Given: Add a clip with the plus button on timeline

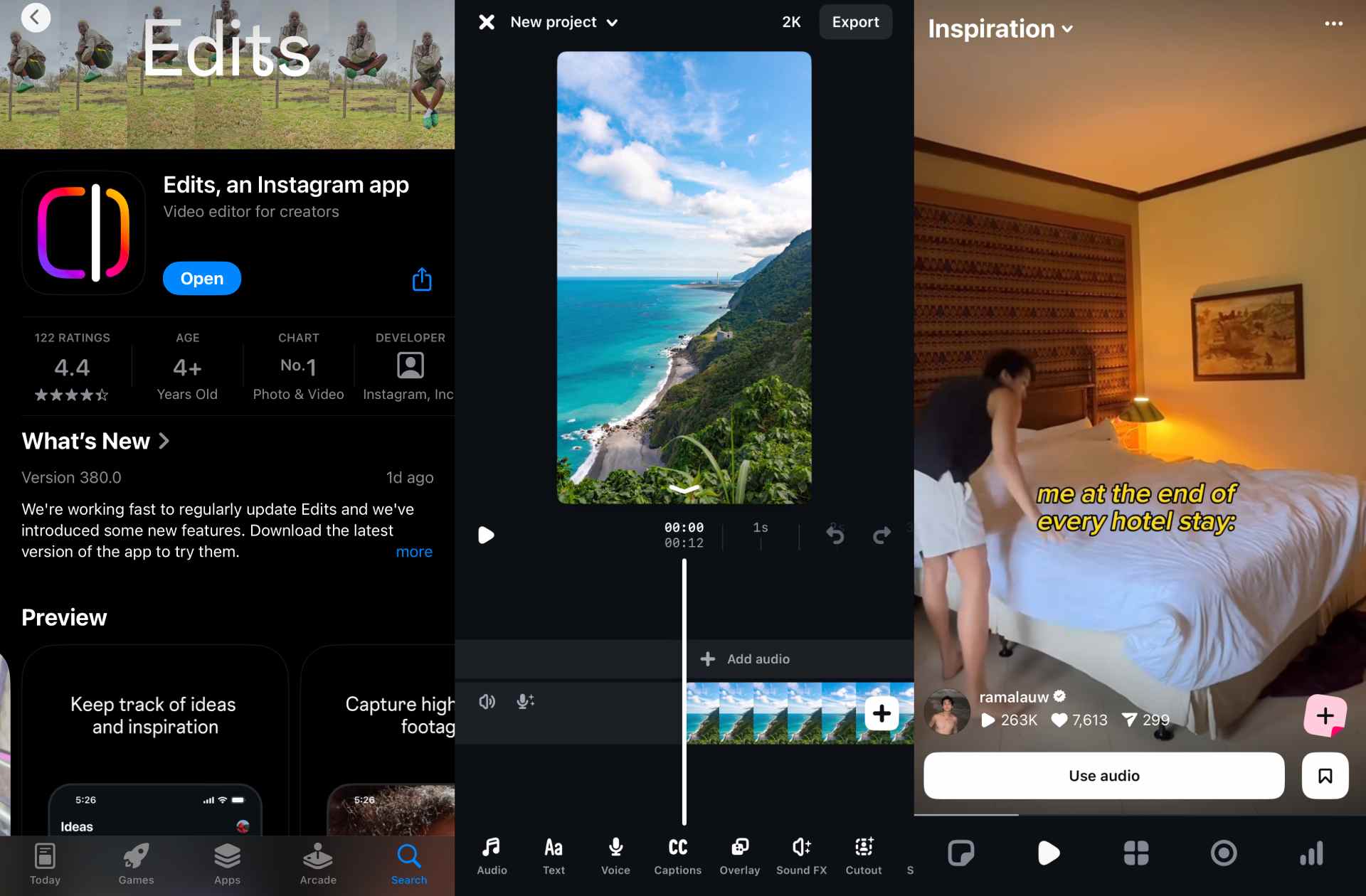Looking at the screenshot, I should tap(881, 713).
